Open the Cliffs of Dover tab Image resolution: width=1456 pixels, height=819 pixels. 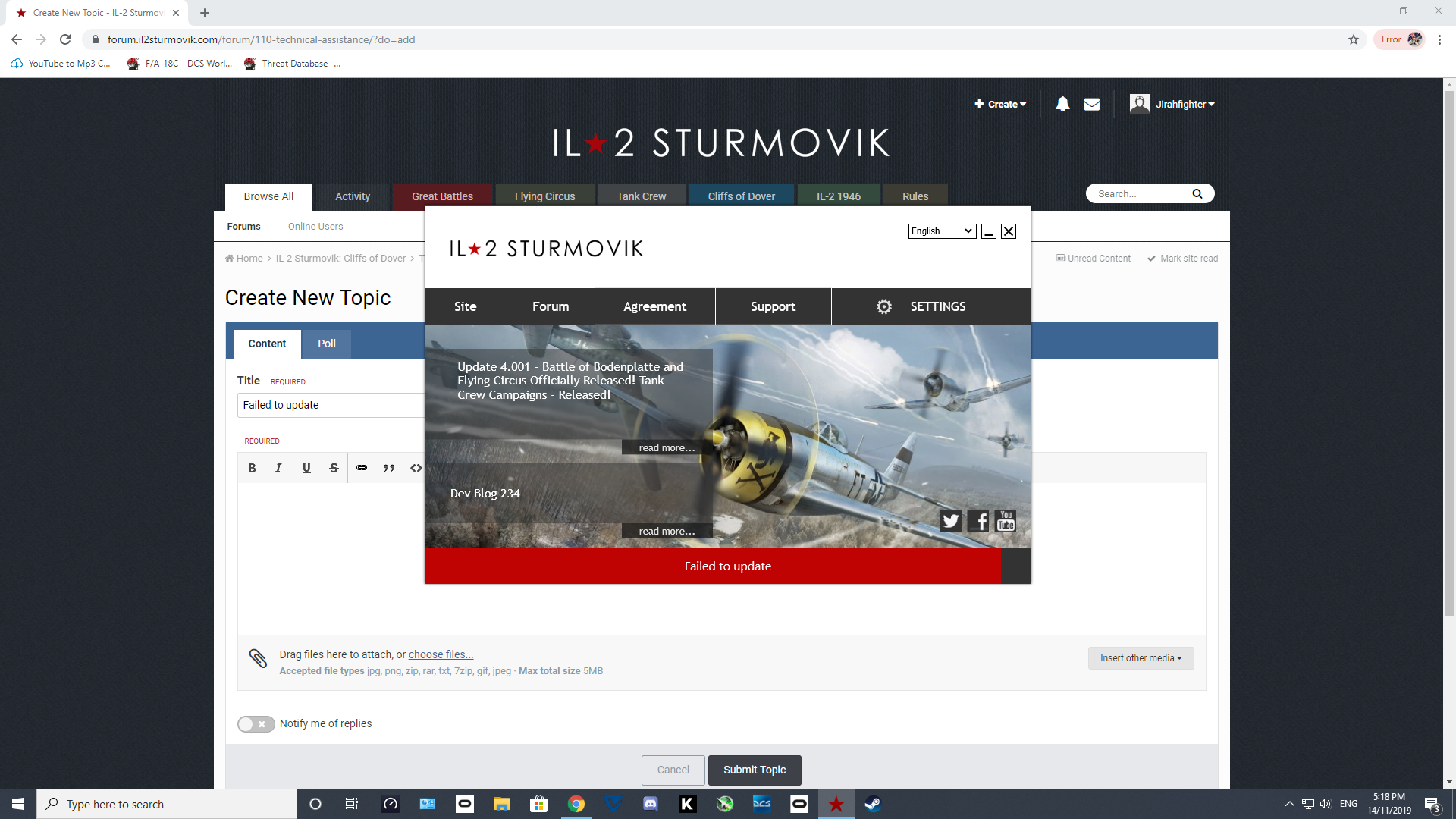[x=741, y=196]
